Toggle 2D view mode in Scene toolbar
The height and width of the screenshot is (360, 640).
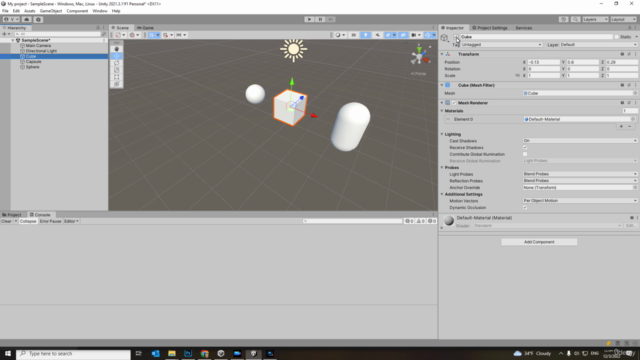pyautogui.click(x=354, y=35)
